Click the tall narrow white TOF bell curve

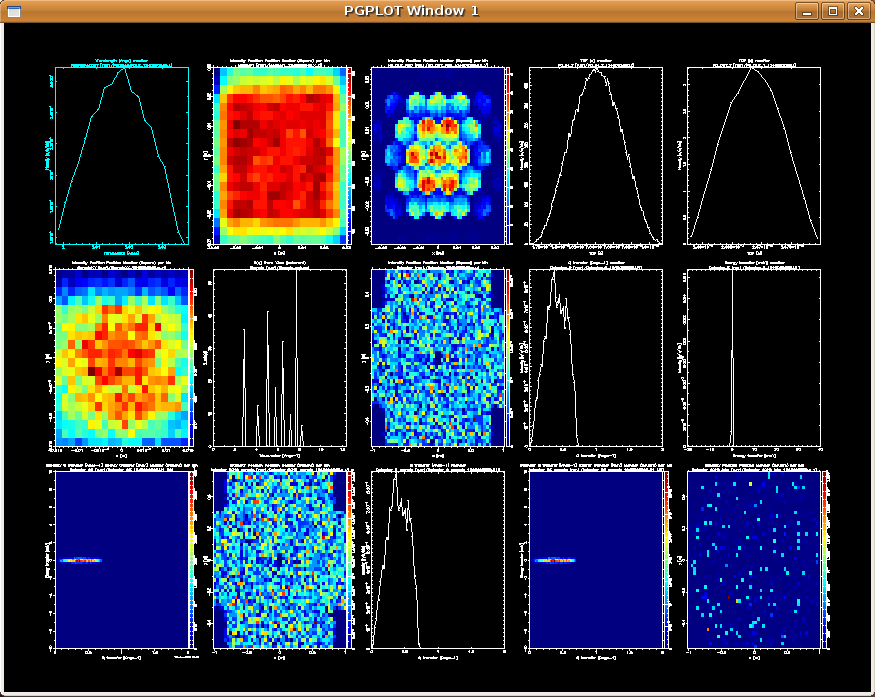pyautogui.click(x=596, y=156)
